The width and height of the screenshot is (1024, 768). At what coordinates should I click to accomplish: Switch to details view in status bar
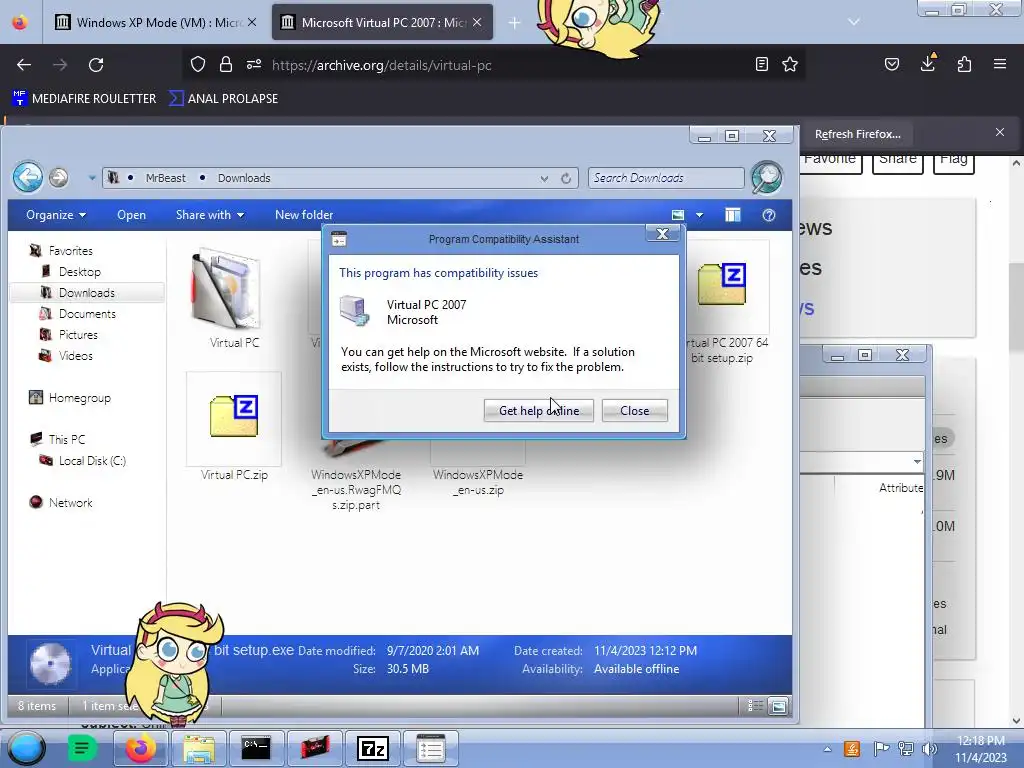pos(755,706)
